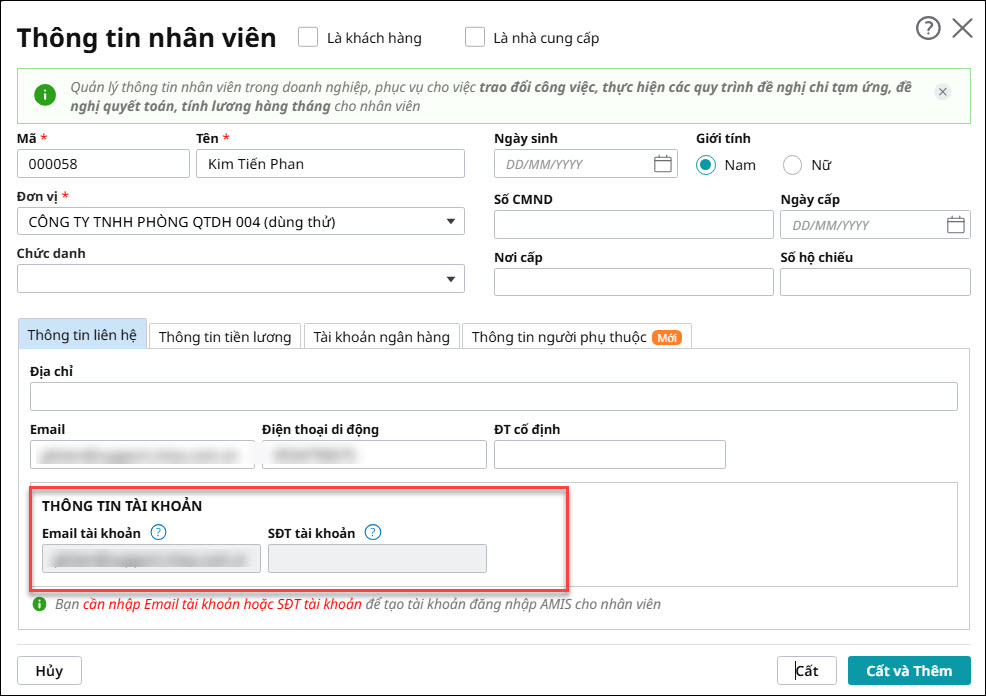
Task: Click help icon beside SĐT tài khoản
Action: point(373,533)
